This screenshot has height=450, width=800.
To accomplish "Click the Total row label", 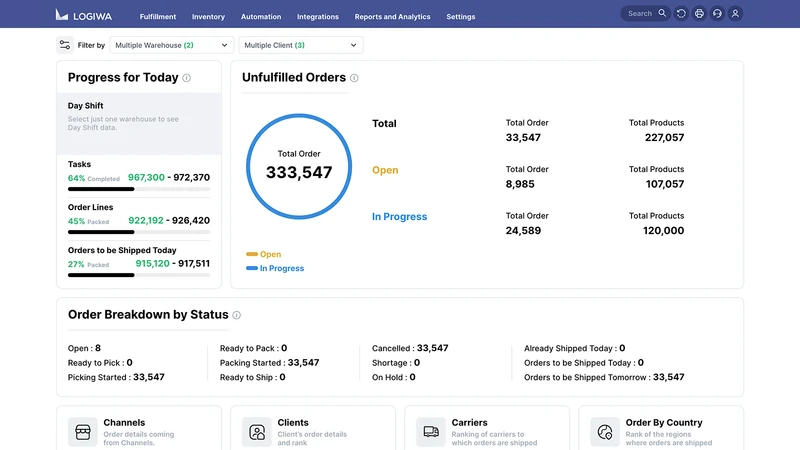I will pos(384,123).
